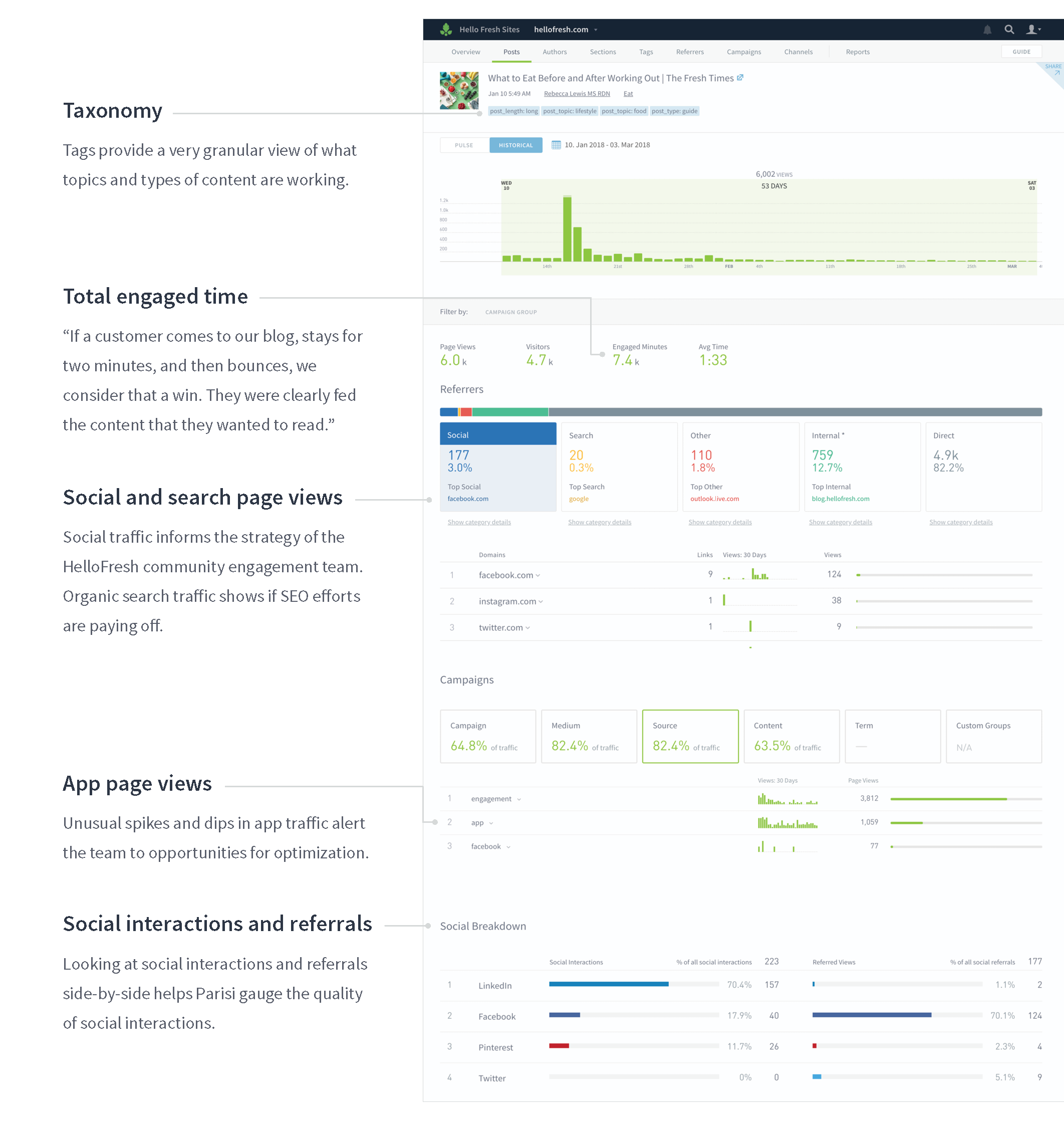The image size is (1064, 1123).
Task: Open the Referrers tab
Action: pos(690,52)
